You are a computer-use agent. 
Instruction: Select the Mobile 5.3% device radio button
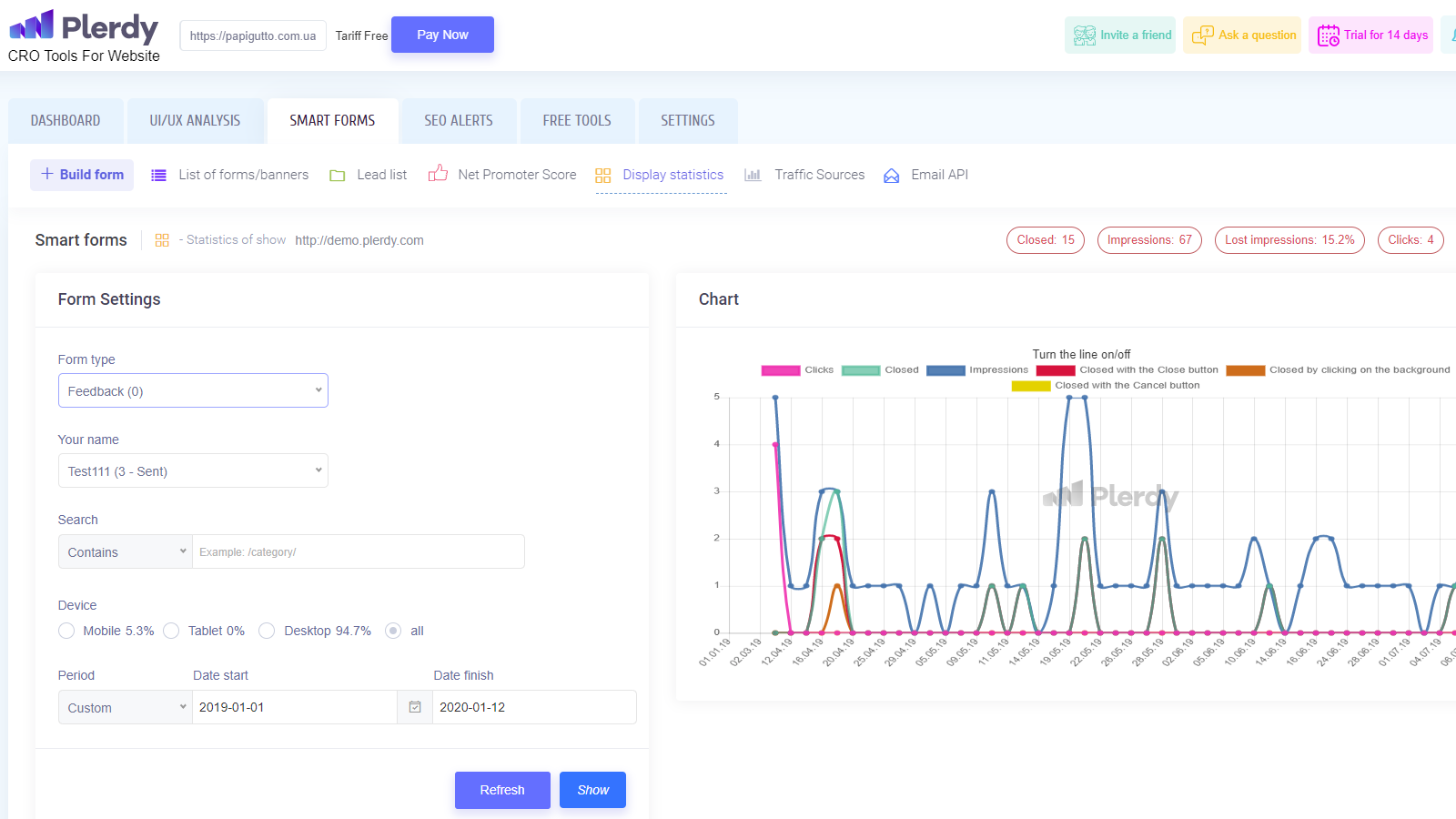[66, 631]
